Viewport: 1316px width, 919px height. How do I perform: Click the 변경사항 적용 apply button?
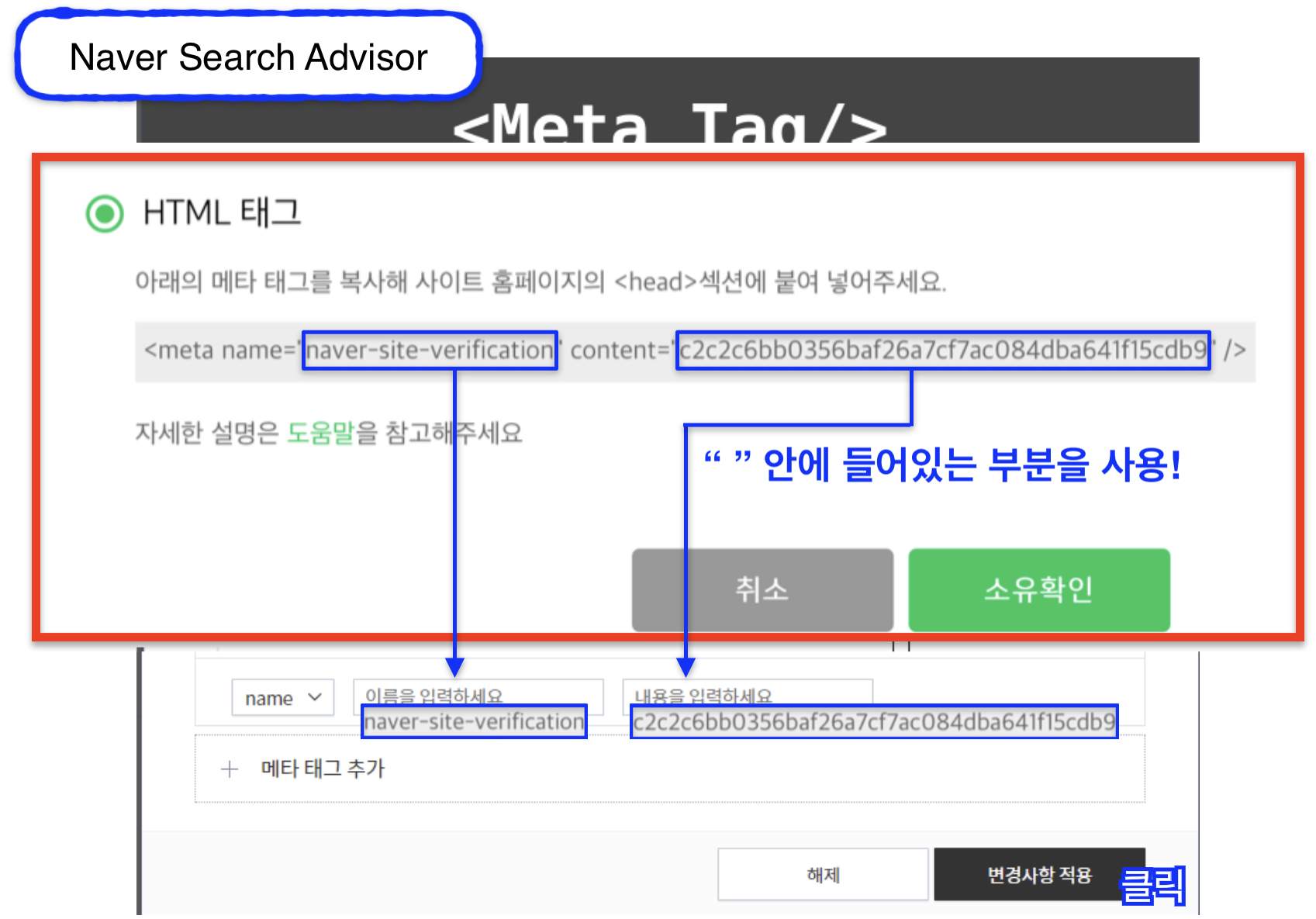1039,875
